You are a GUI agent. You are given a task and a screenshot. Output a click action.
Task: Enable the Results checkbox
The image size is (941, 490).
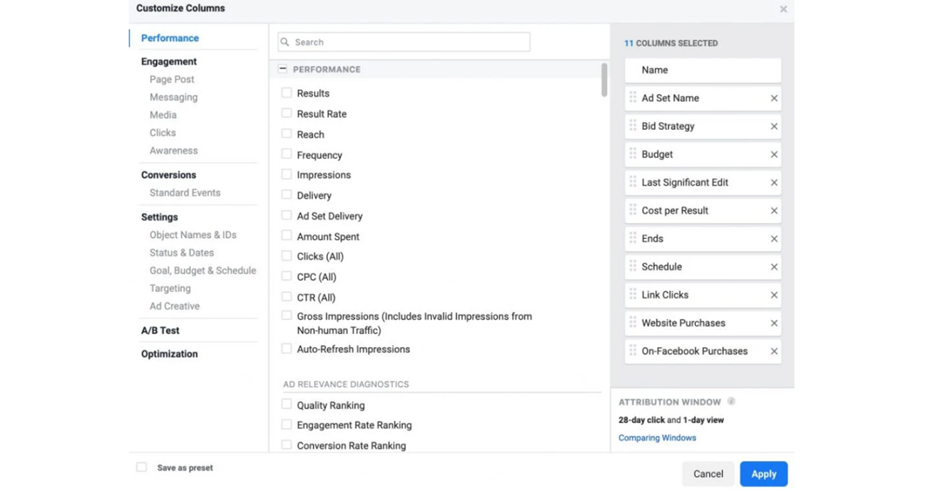[x=287, y=93]
